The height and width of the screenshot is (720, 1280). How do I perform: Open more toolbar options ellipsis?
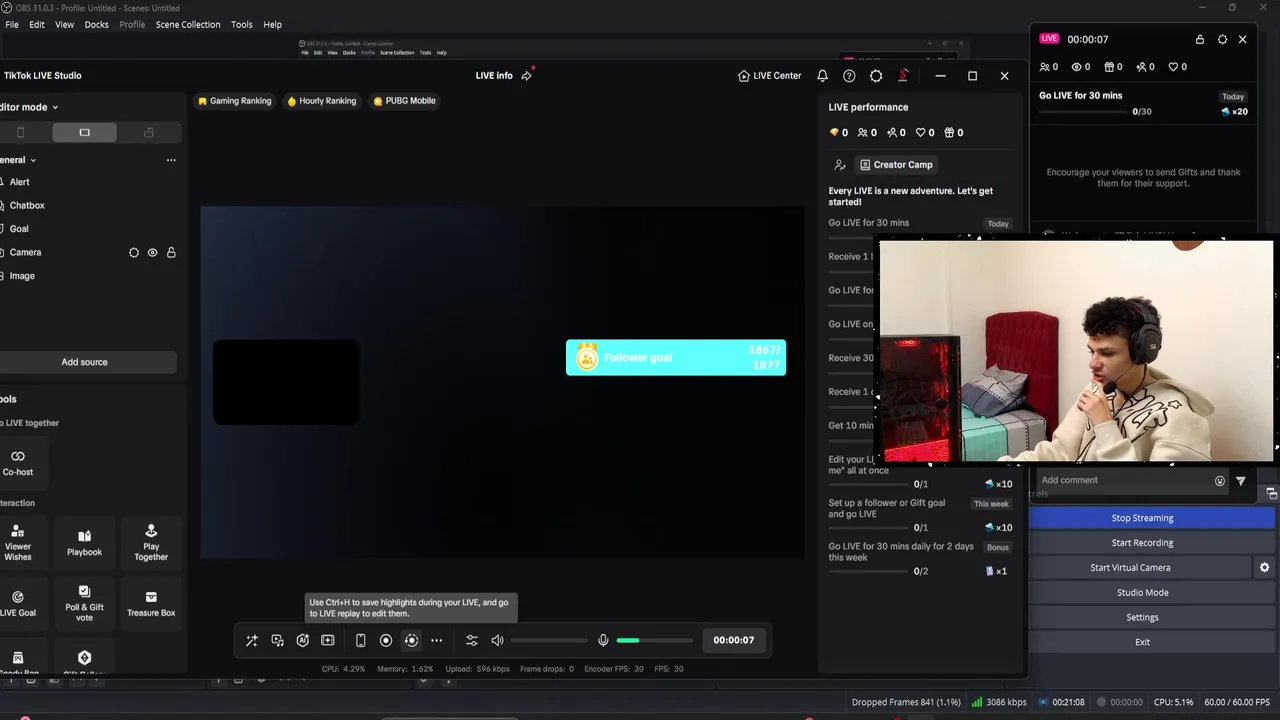[x=436, y=640]
